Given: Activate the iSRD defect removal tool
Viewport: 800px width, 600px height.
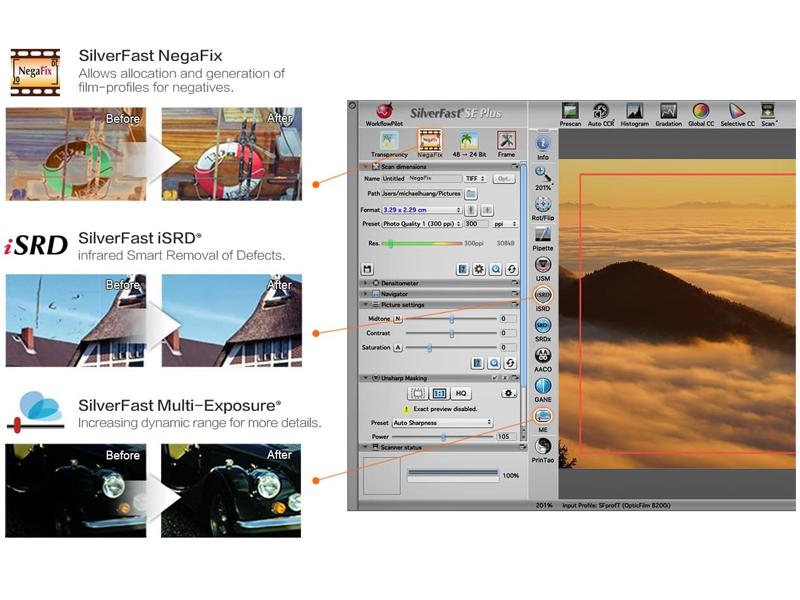Looking at the screenshot, I should [x=543, y=295].
